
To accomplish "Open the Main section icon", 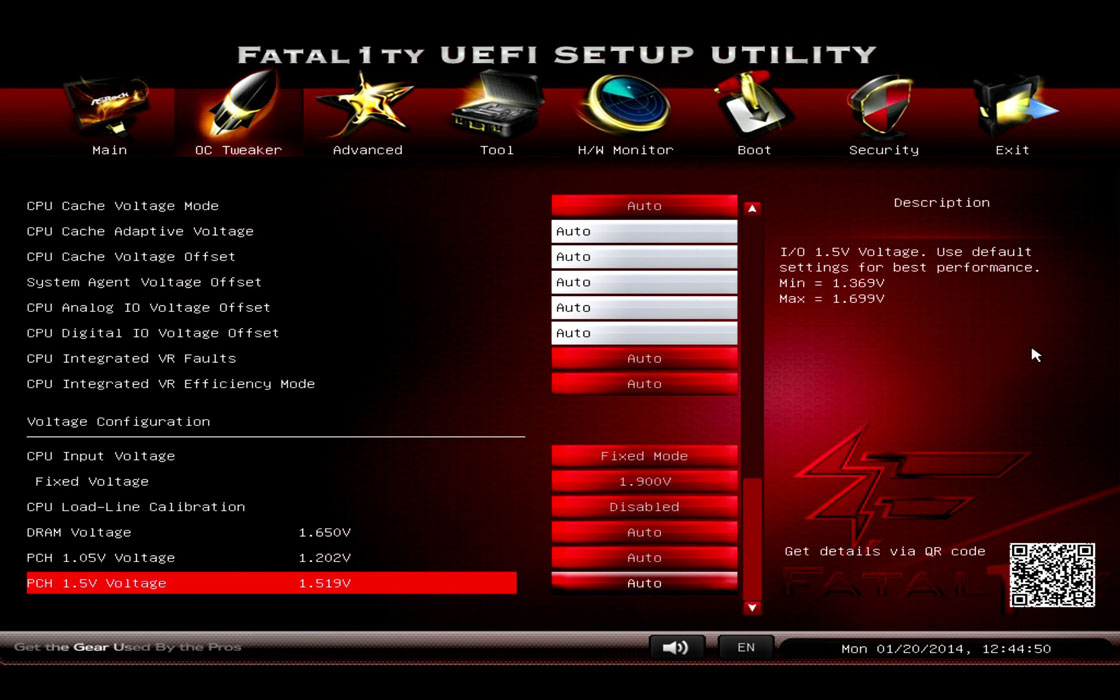I will (x=108, y=110).
